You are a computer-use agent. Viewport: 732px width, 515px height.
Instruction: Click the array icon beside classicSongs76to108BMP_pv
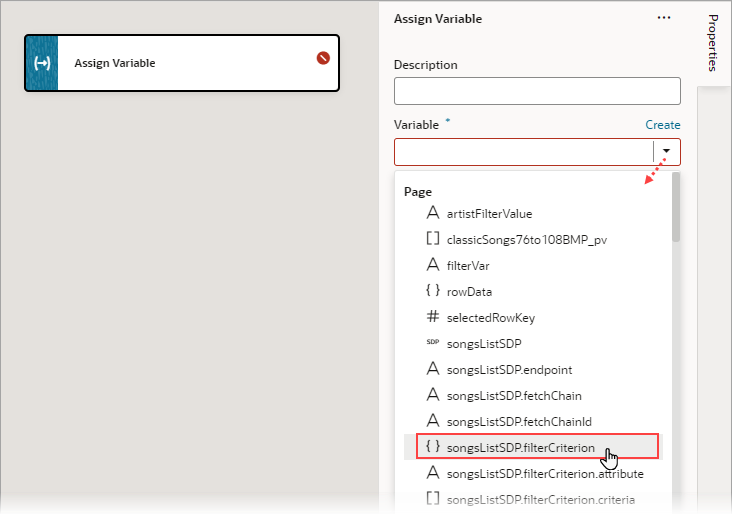433,239
